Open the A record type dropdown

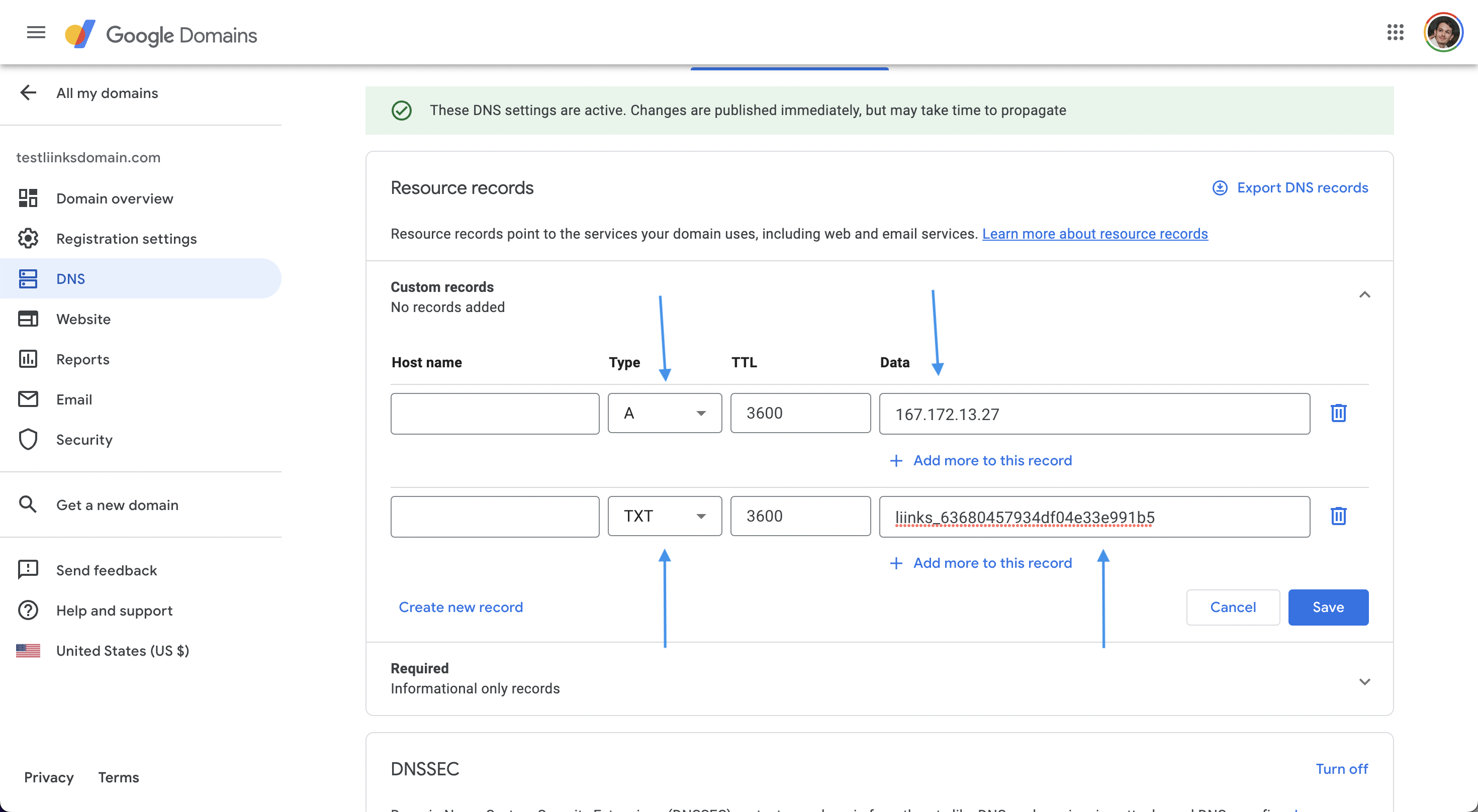click(665, 413)
